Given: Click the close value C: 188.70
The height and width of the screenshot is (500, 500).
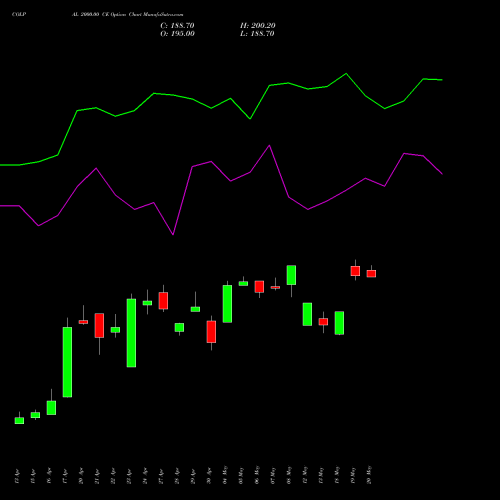Looking at the screenshot, I should [x=177, y=26].
